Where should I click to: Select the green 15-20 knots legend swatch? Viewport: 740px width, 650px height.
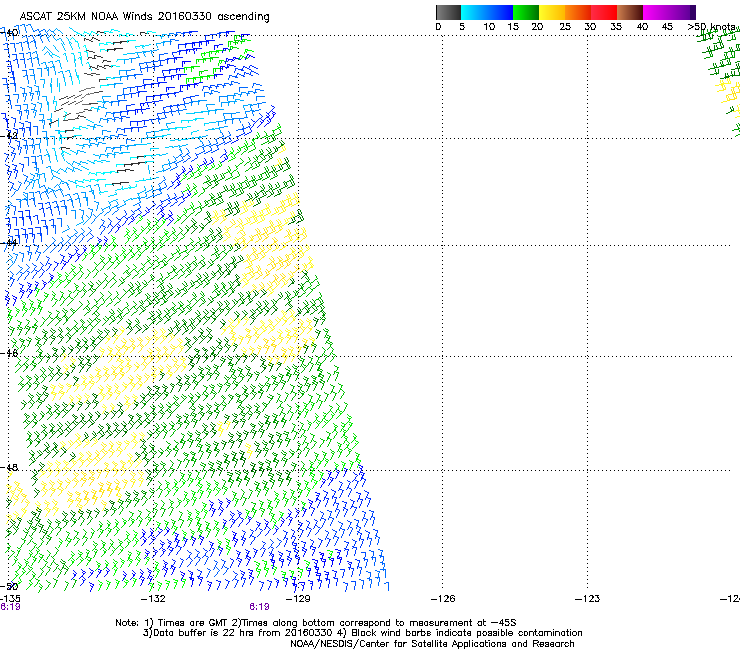click(x=526, y=12)
